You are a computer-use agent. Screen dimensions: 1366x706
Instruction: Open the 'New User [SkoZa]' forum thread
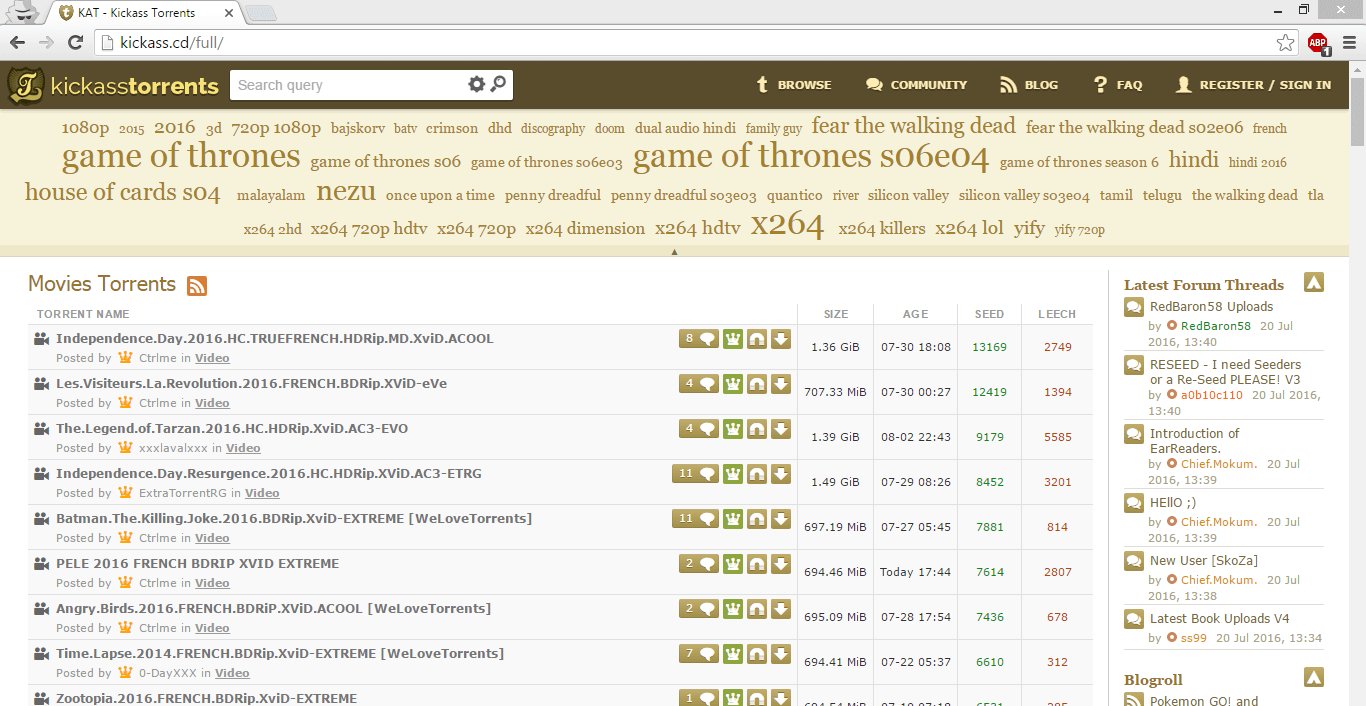[1206, 560]
